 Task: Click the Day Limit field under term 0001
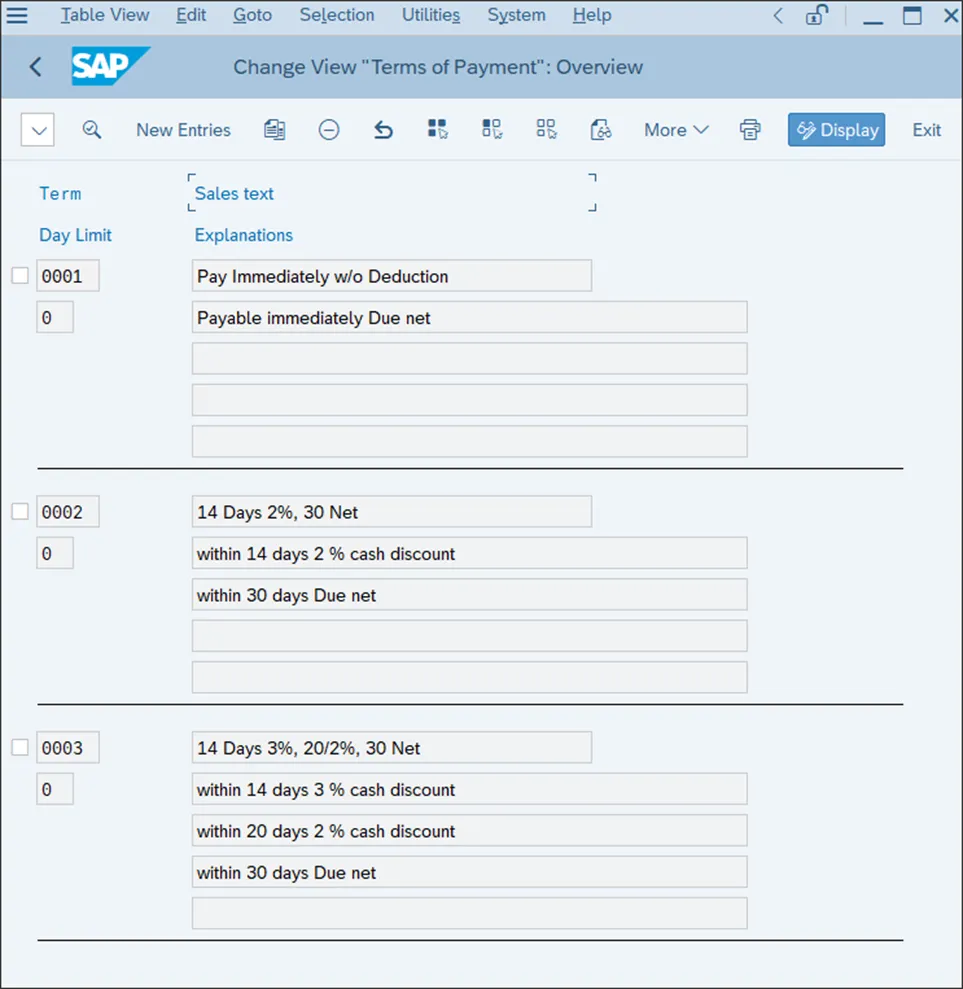tap(55, 317)
